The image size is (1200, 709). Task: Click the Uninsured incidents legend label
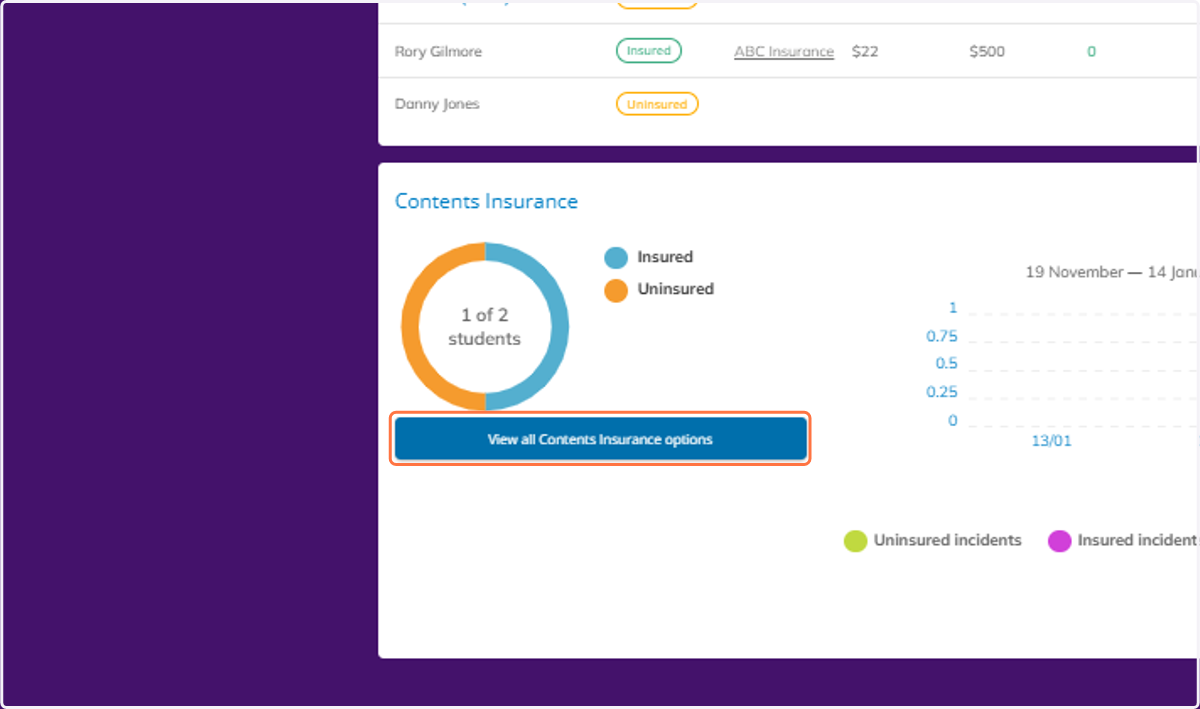click(x=948, y=540)
